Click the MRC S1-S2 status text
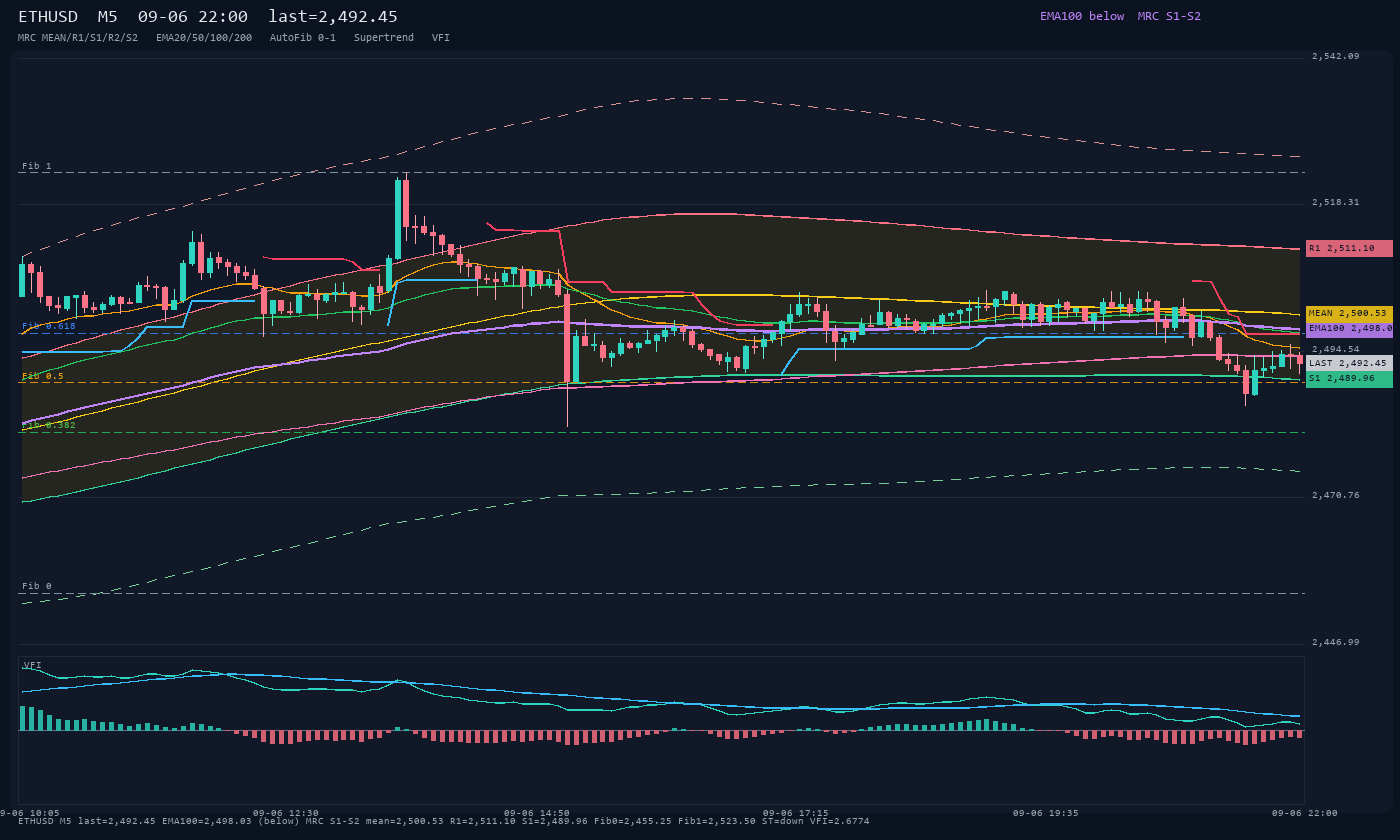 pos(1169,16)
